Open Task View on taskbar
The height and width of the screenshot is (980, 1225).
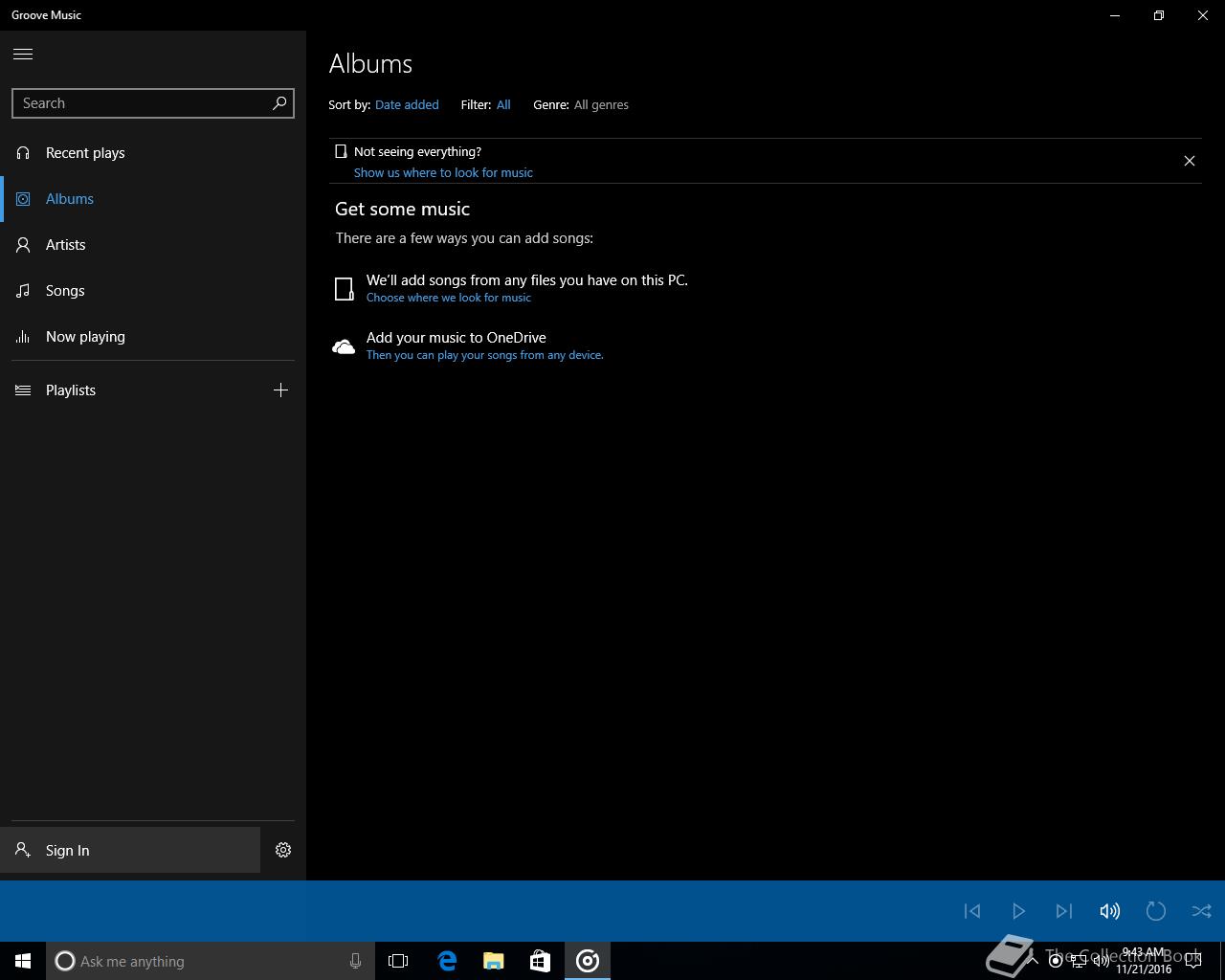click(x=398, y=961)
